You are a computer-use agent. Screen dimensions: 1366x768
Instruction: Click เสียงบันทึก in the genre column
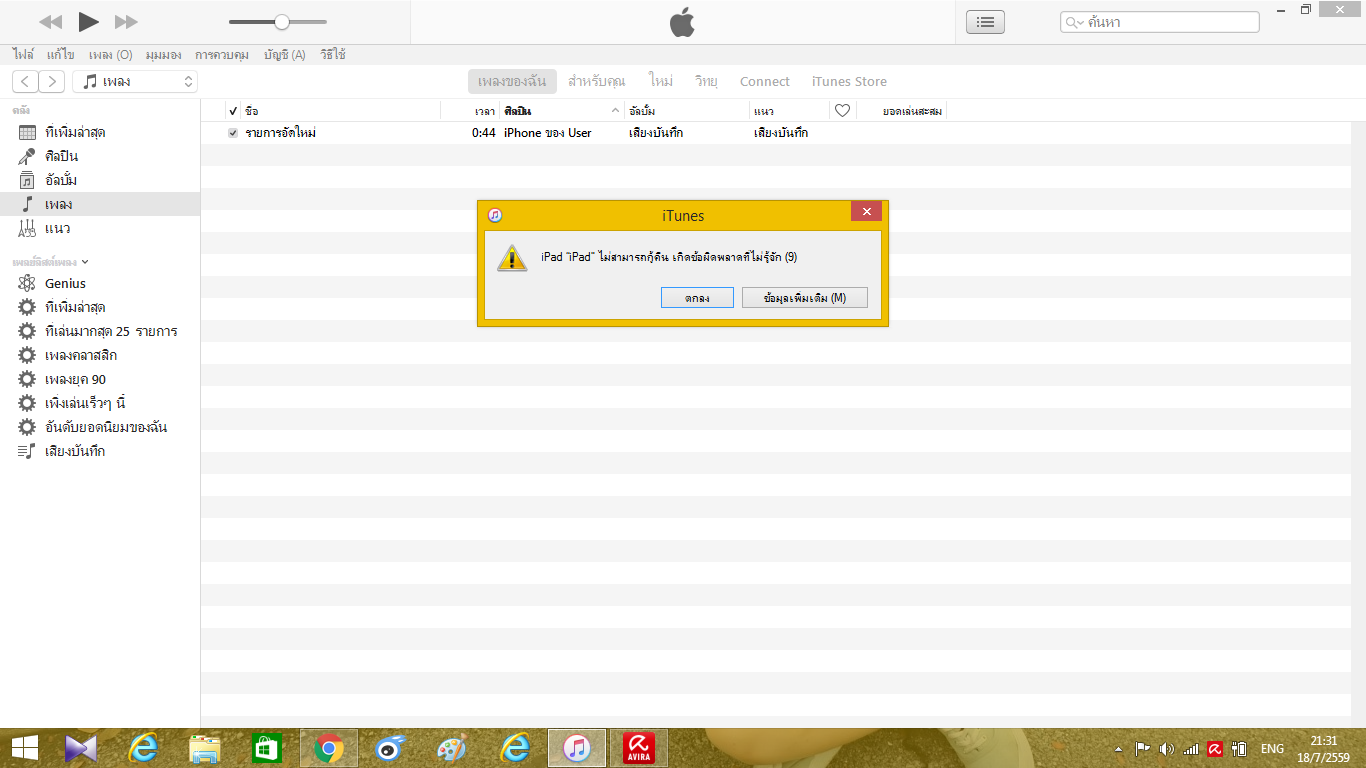pos(781,133)
